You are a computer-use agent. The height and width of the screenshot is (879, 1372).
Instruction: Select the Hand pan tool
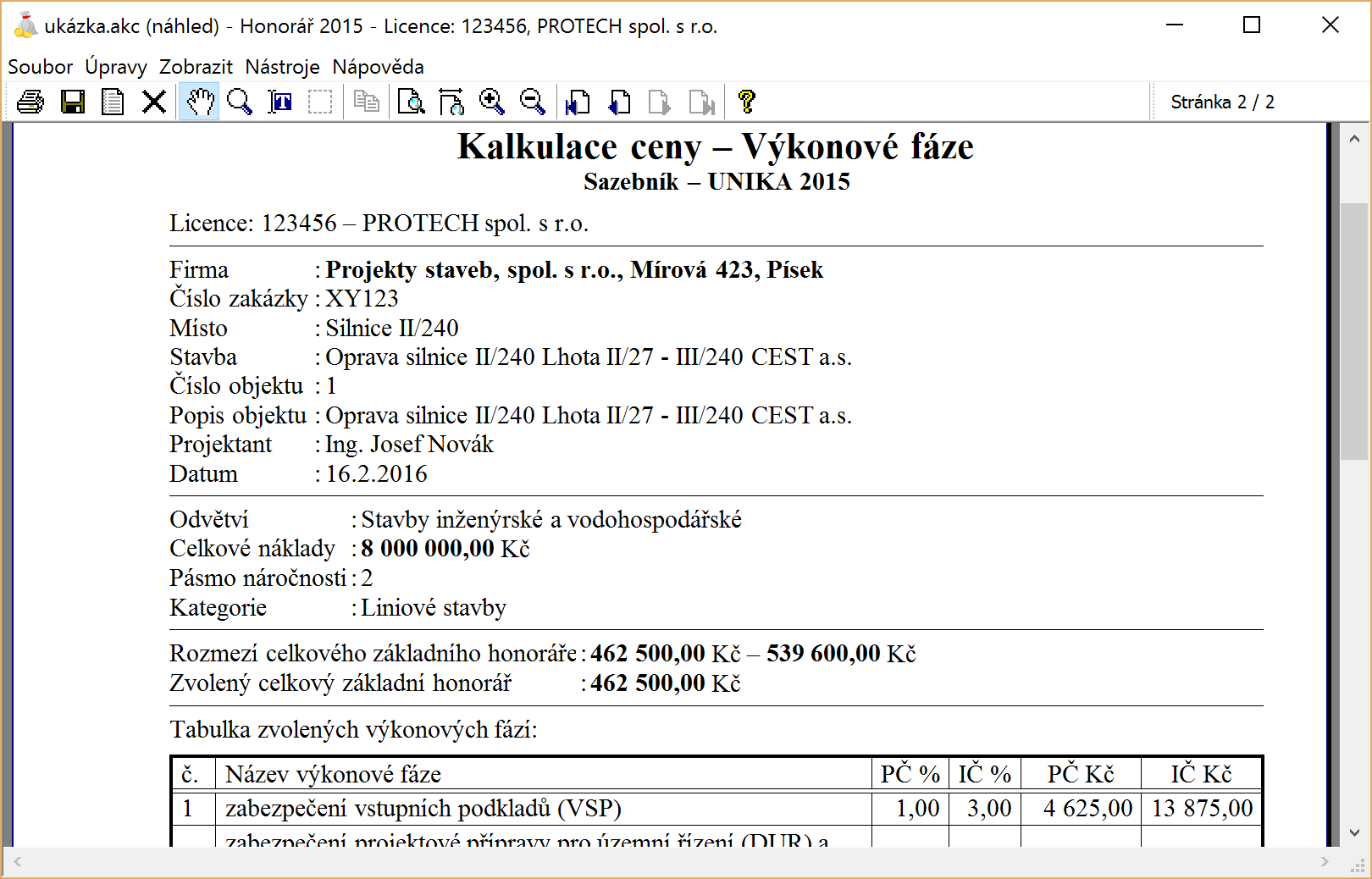point(199,102)
